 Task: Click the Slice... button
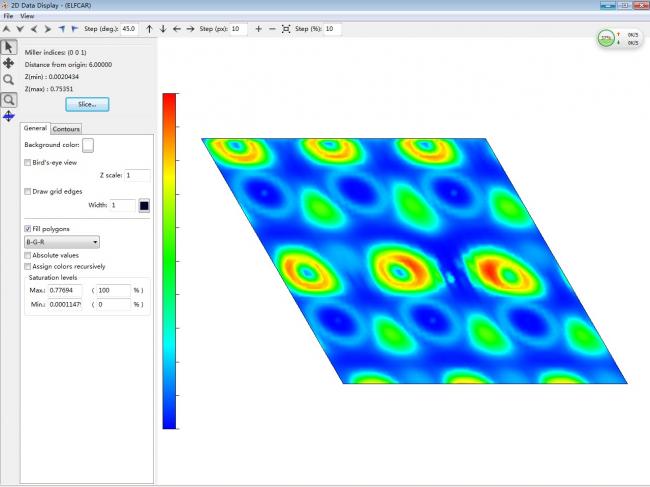(87, 104)
